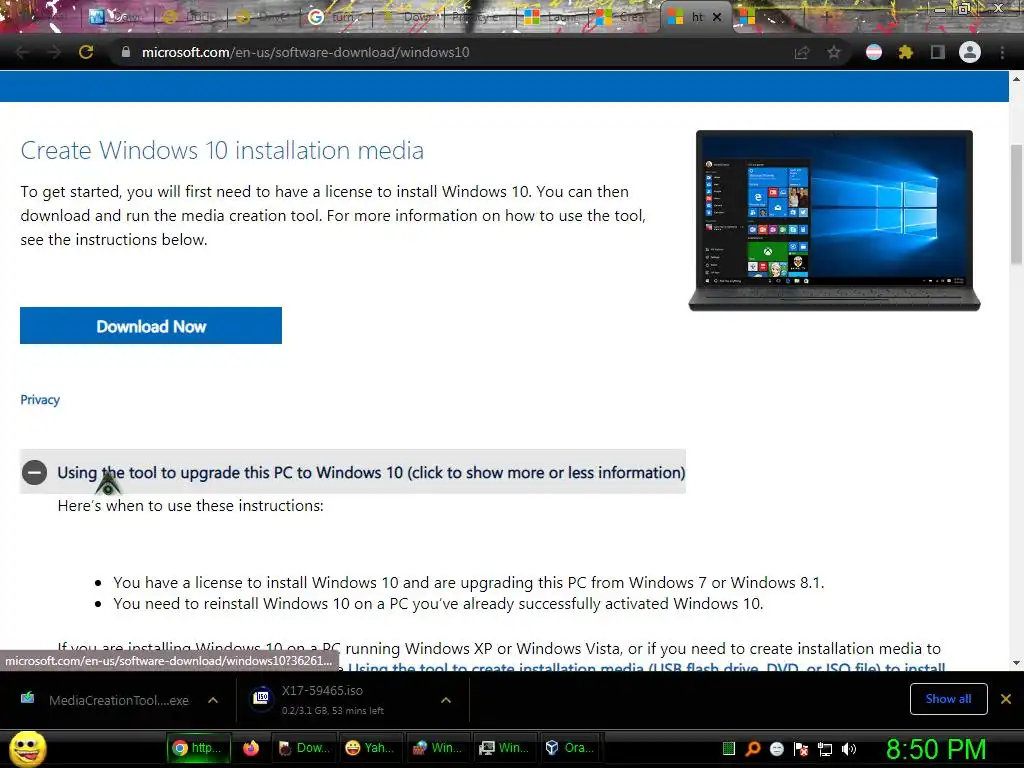
Task: Click 'Here's when to use these instructions' text
Action: coord(191,505)
